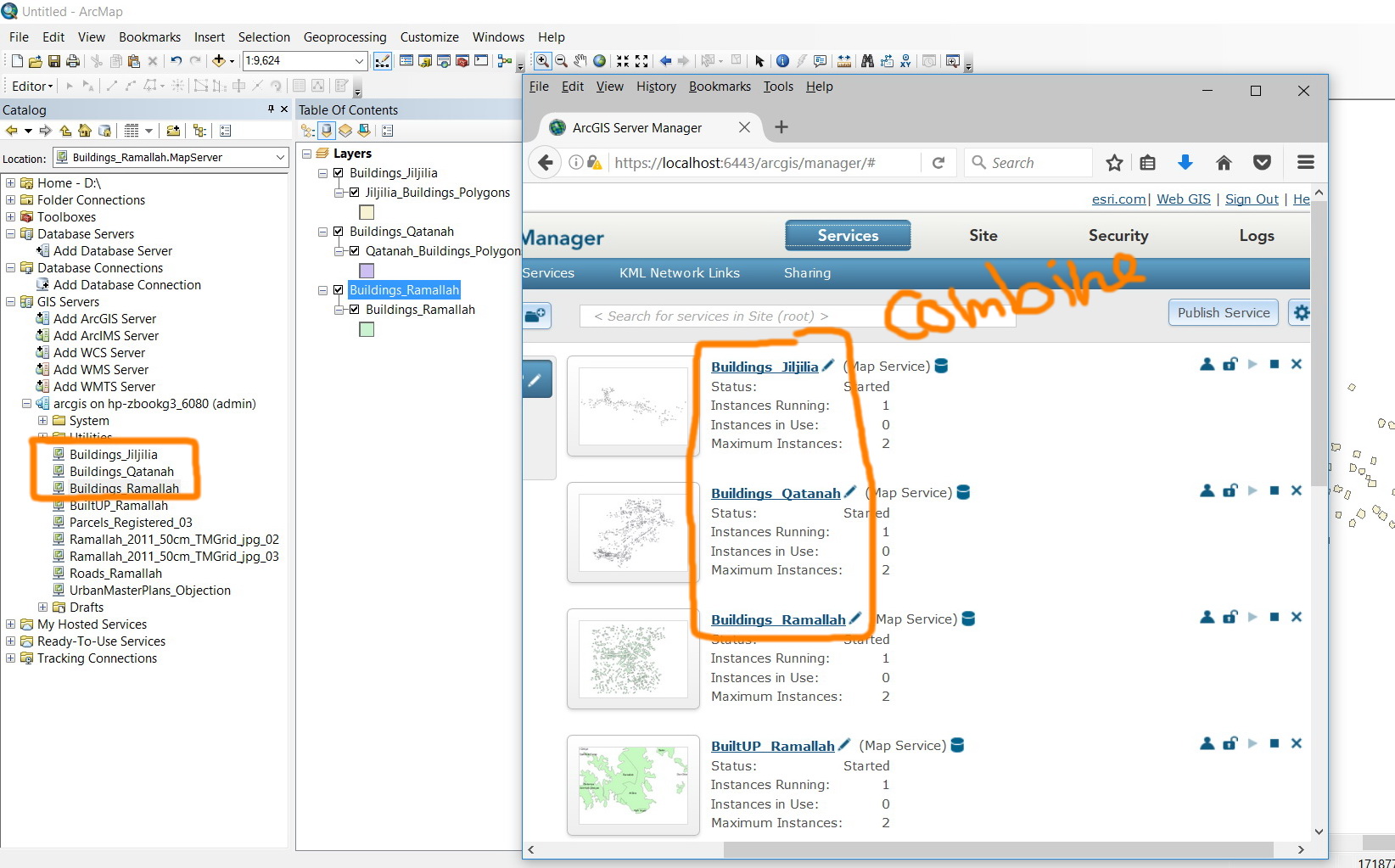The width and height of the screenshot is (1395, 868).
Task: Toggle the Buildings_Ramallah group layer checkbox
Action: [x=339, y=290]
